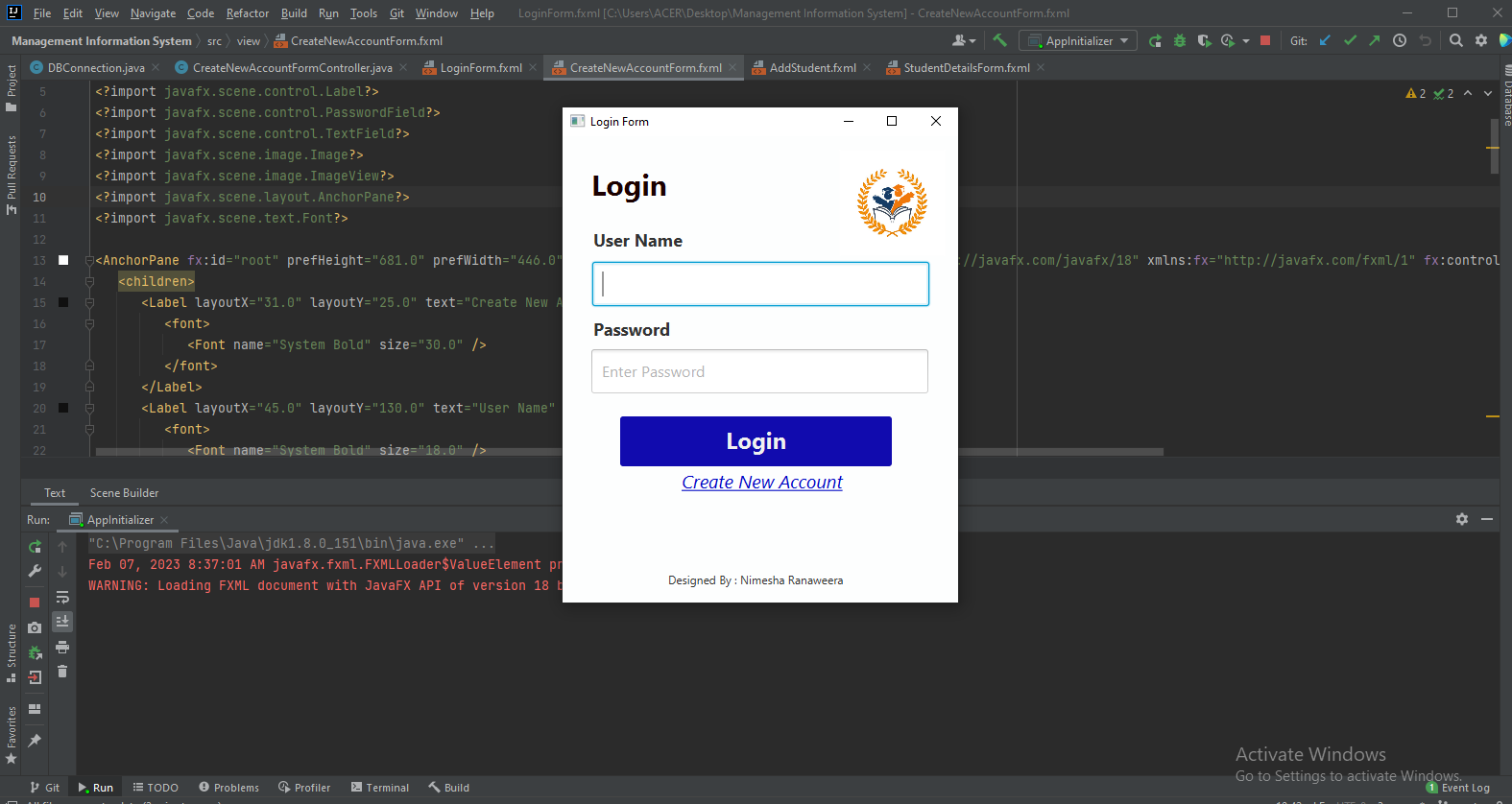Click the Login button in Login Form
The width and height of the screenshot is (1512, 804).
756,441
